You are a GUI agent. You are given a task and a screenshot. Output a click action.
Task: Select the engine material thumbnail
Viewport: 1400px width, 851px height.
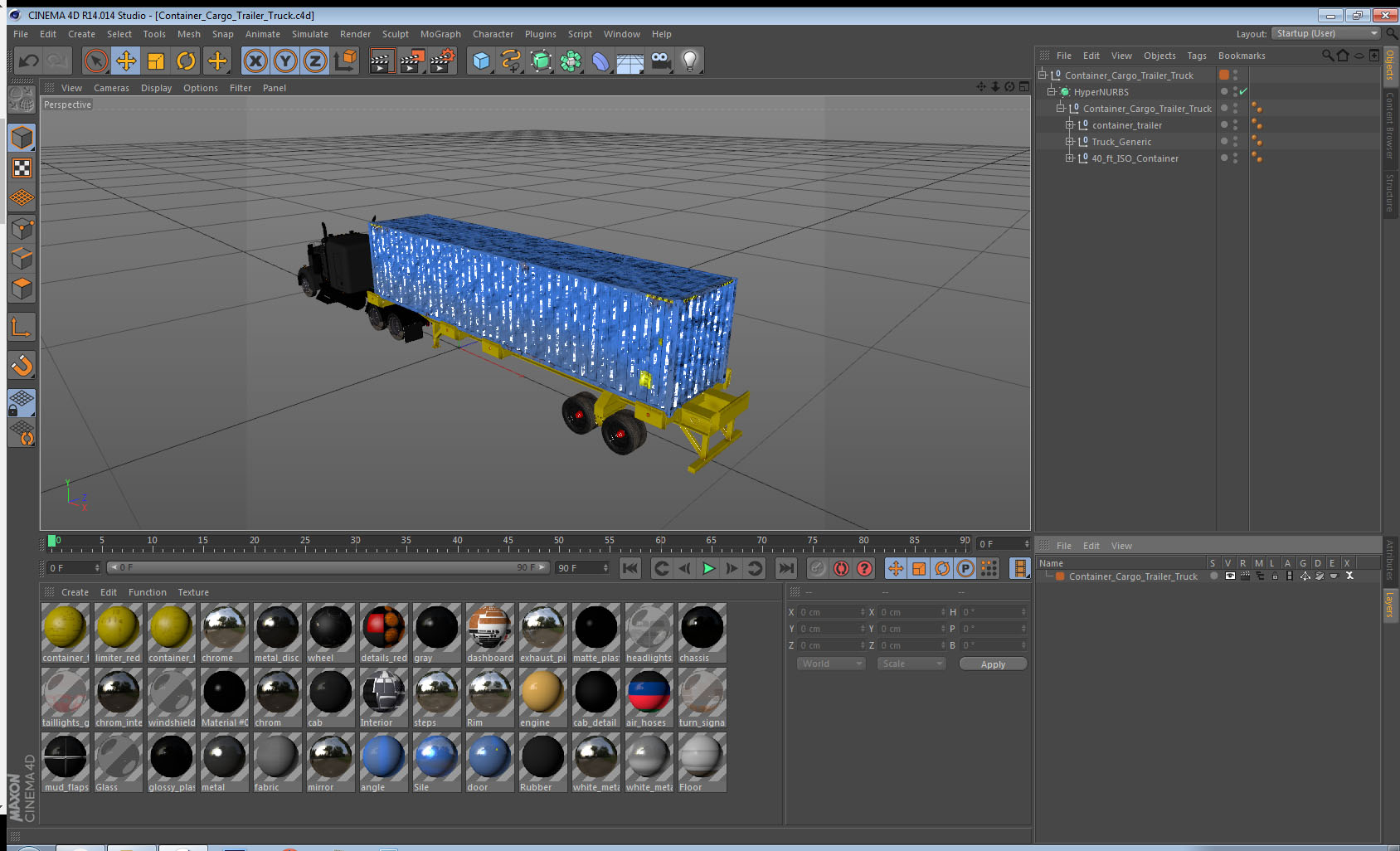(542, 692)
